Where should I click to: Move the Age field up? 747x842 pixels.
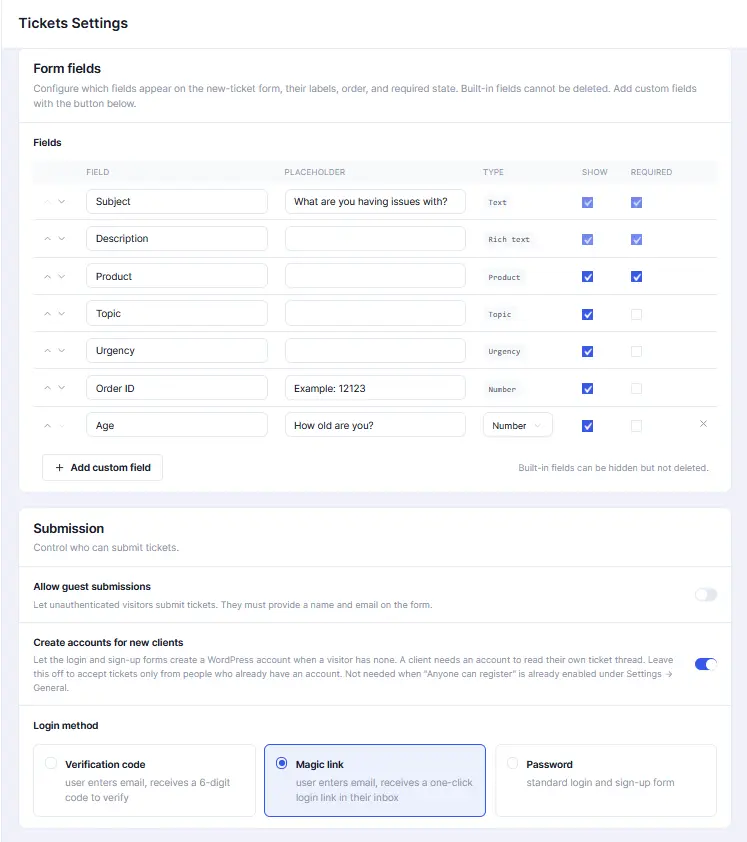pyautogui.click(x=47, y=426)
